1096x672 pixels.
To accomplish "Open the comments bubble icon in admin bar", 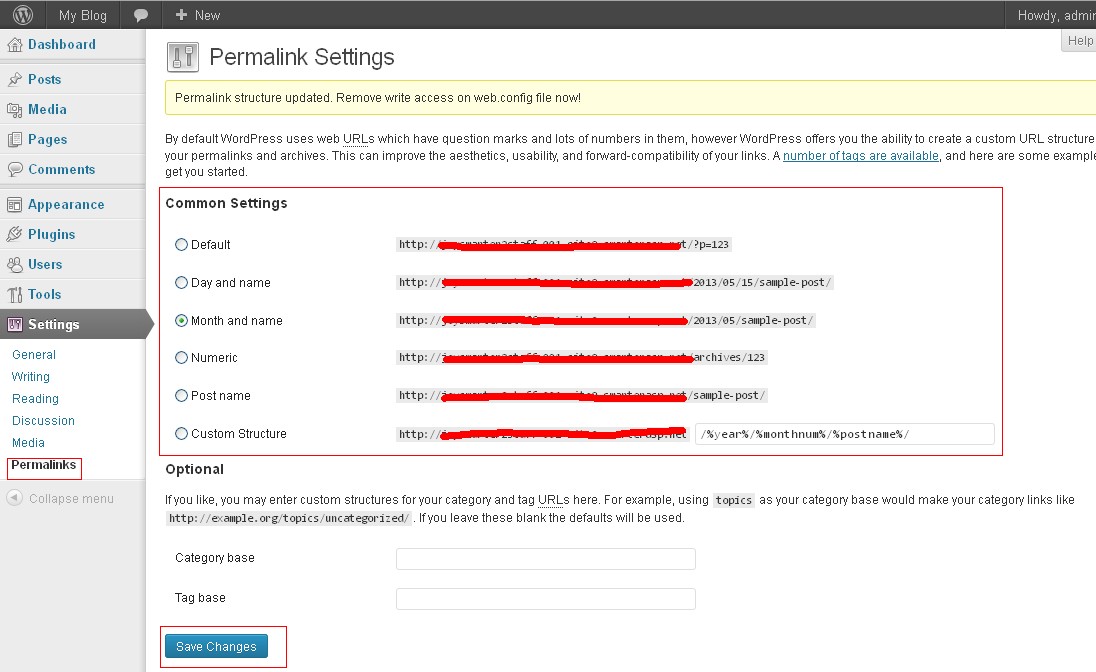I will click(141, 15).
